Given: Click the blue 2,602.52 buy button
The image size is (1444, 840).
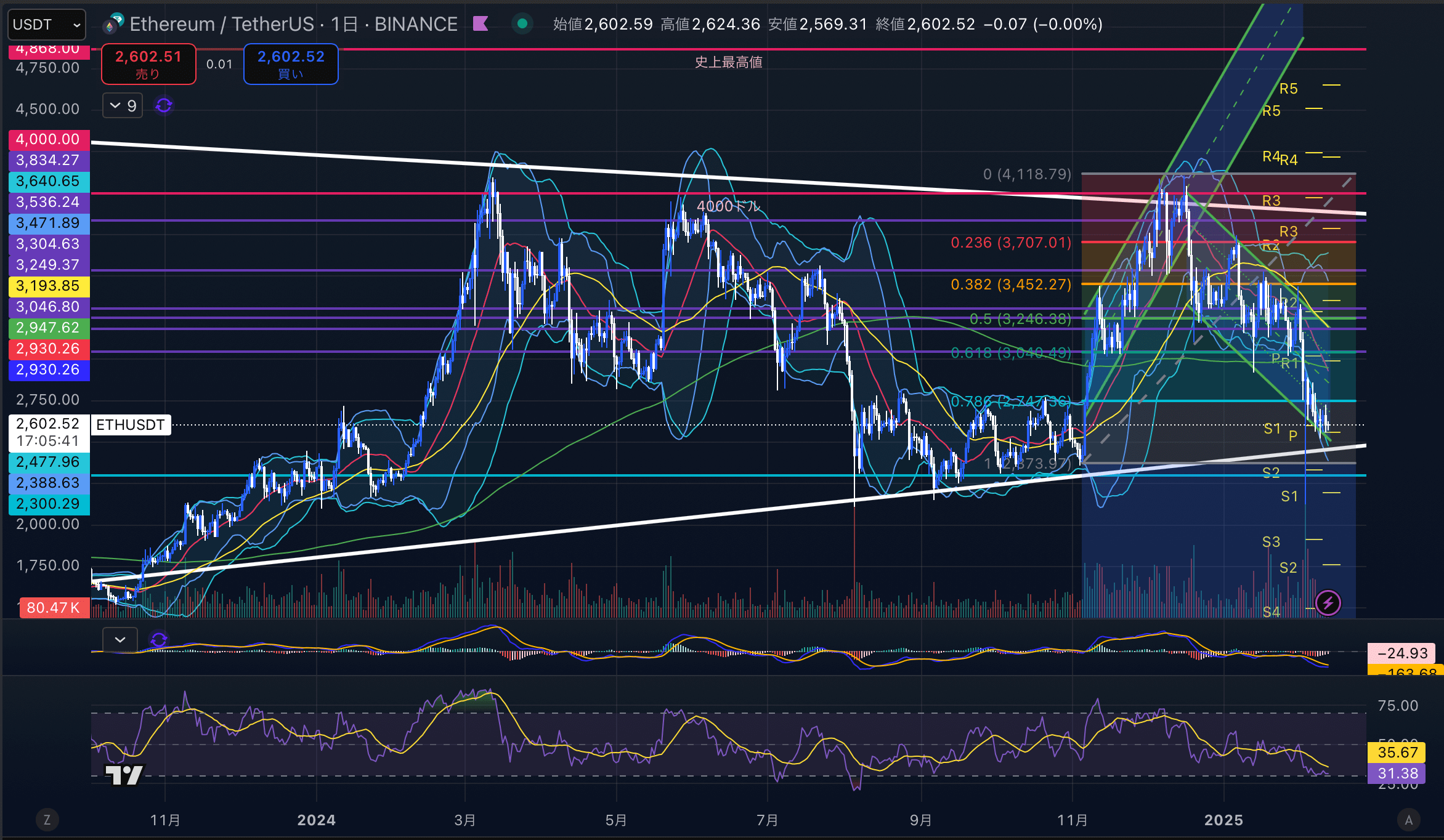Looking at the screenshot, I should (291, 64).
